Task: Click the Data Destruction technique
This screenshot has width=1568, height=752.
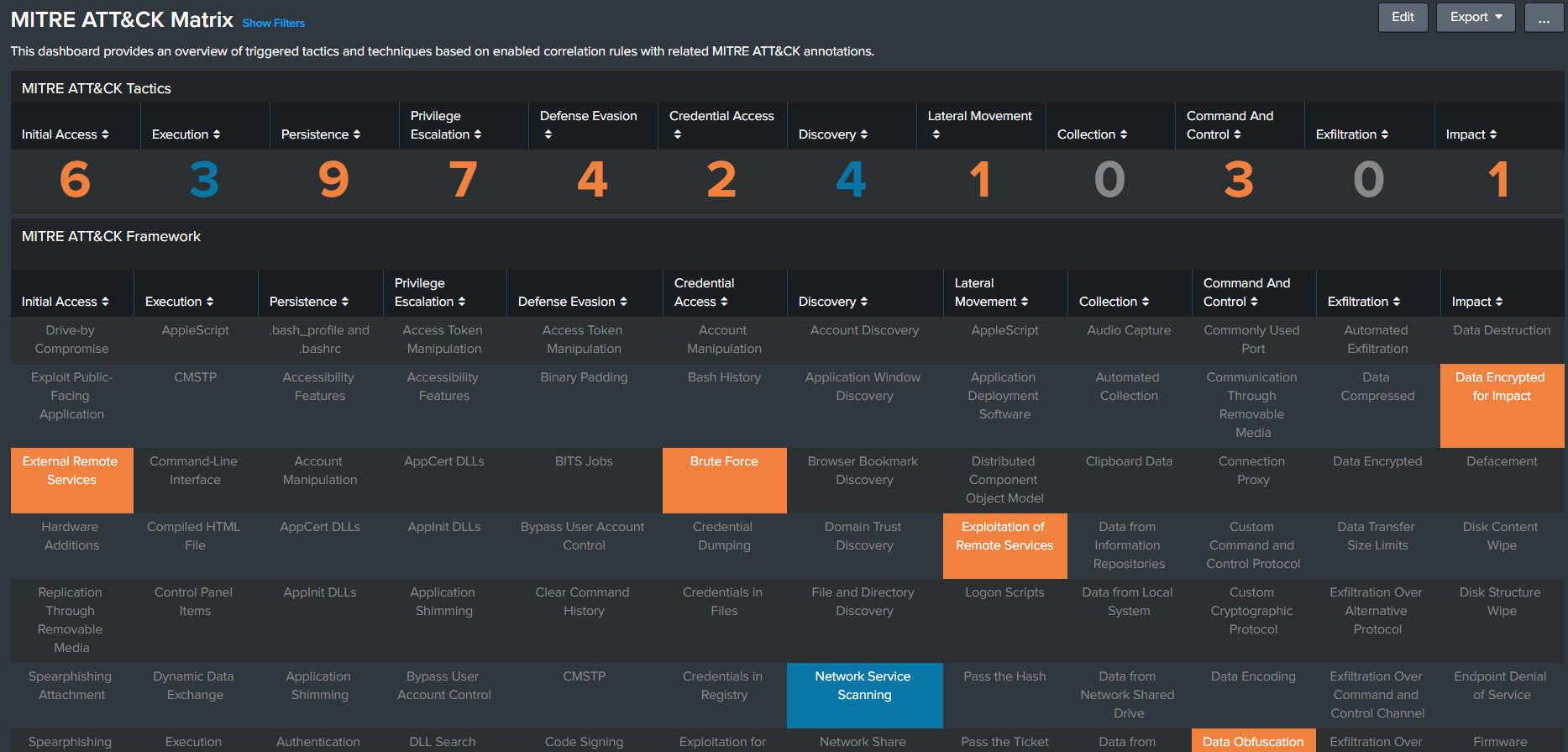Action: point(1502,330)
